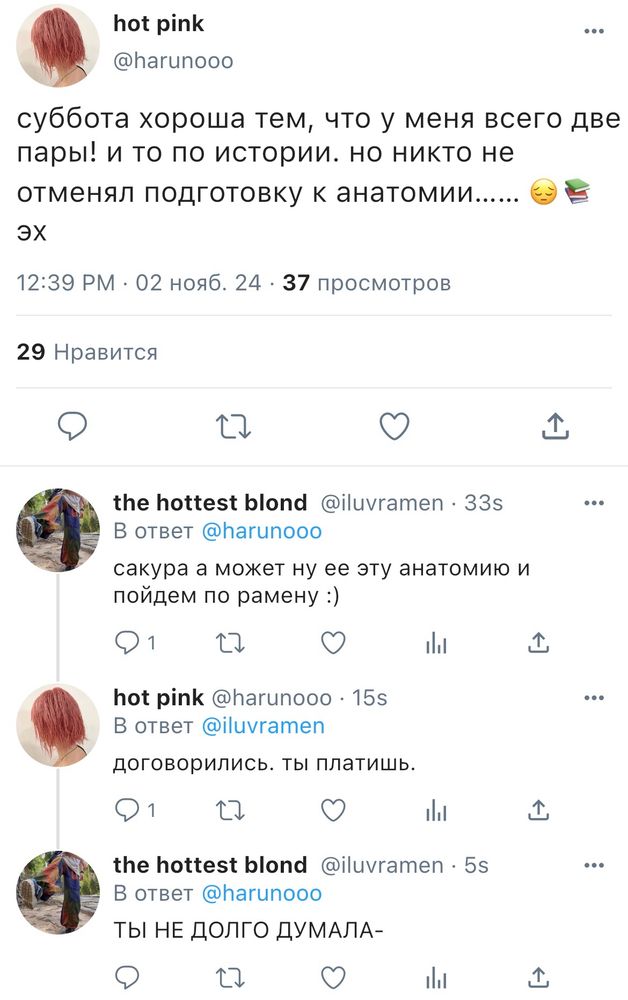Share the main tweet via upload icon

coord(557,424)
